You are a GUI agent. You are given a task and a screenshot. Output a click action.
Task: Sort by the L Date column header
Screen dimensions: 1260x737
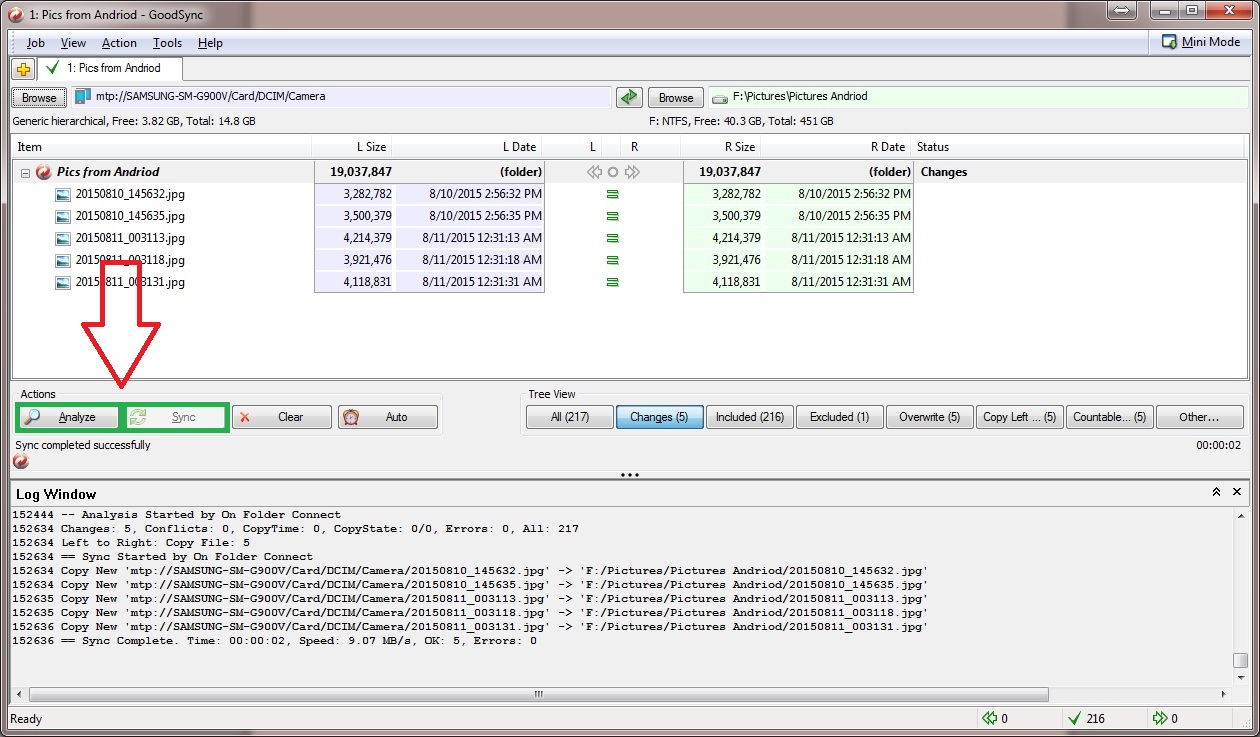pyautogui.click(x=468, y=147)
